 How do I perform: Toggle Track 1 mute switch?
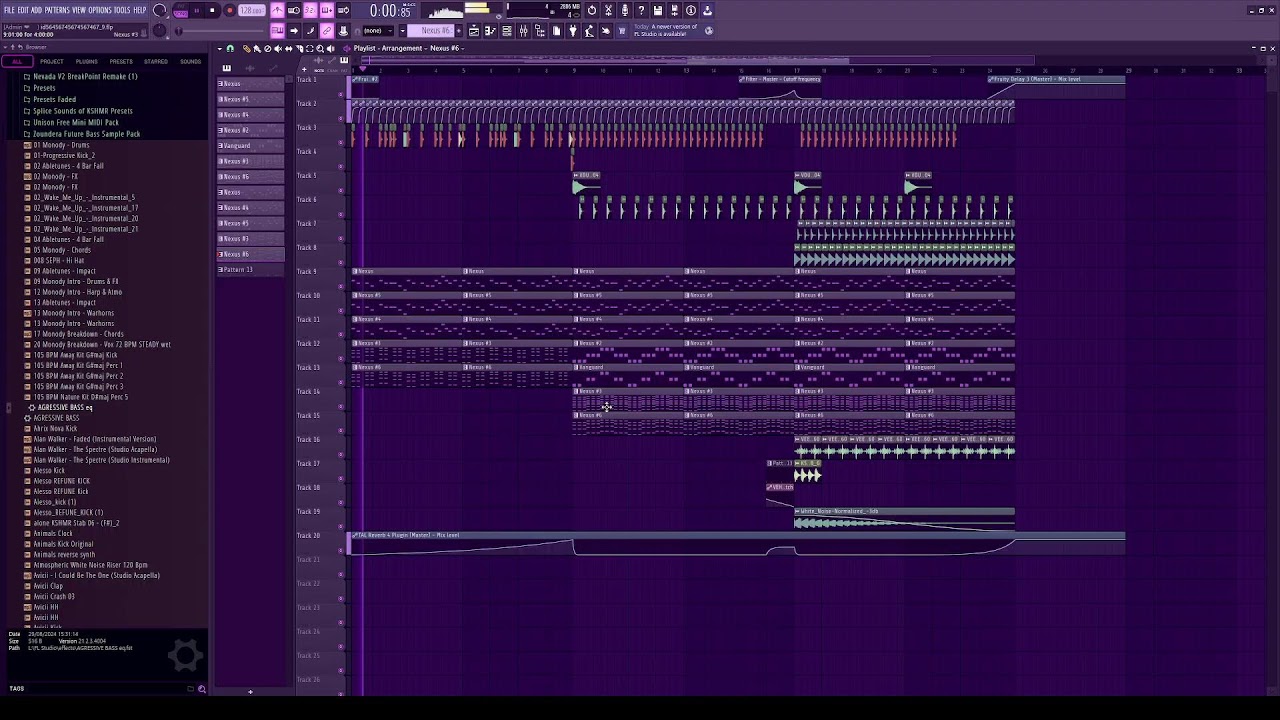click(x=341, y=95)
